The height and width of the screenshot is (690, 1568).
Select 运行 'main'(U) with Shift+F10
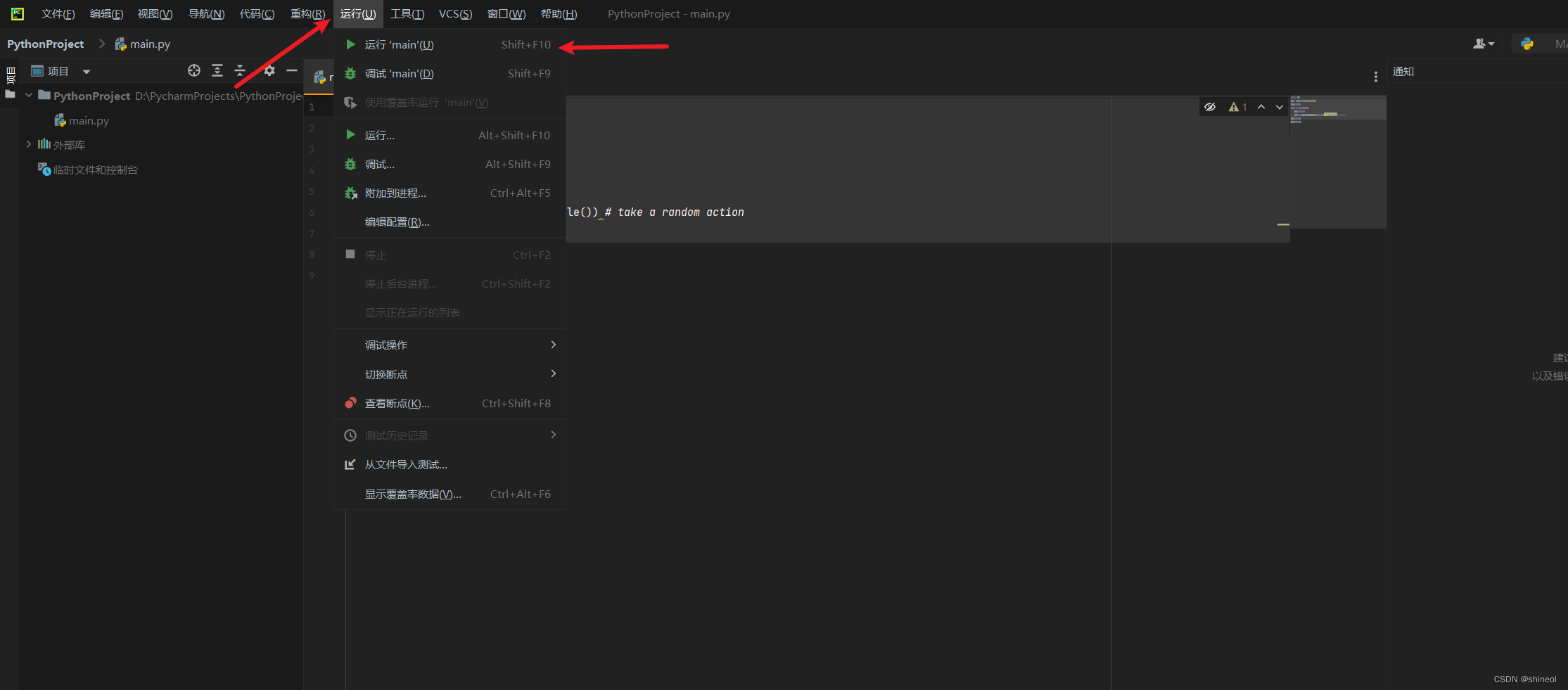pos(450,45)
